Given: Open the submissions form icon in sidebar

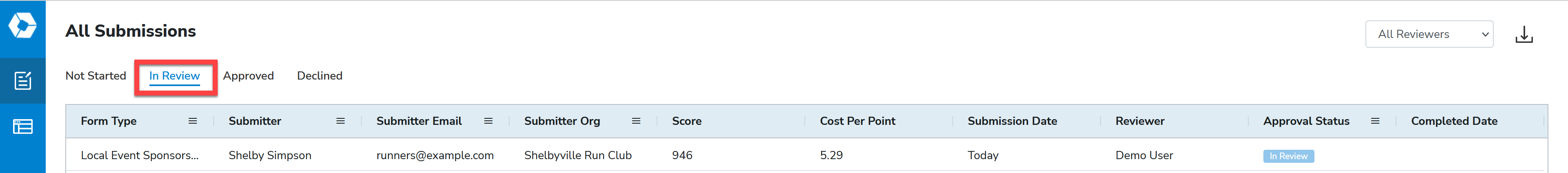Looking at the screenshot, I should click(x=22, y=80).
